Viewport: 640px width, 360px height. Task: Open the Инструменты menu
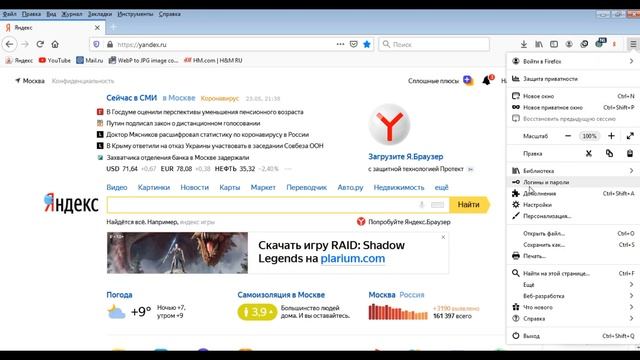pyautogui.click(x=135, y=14)
